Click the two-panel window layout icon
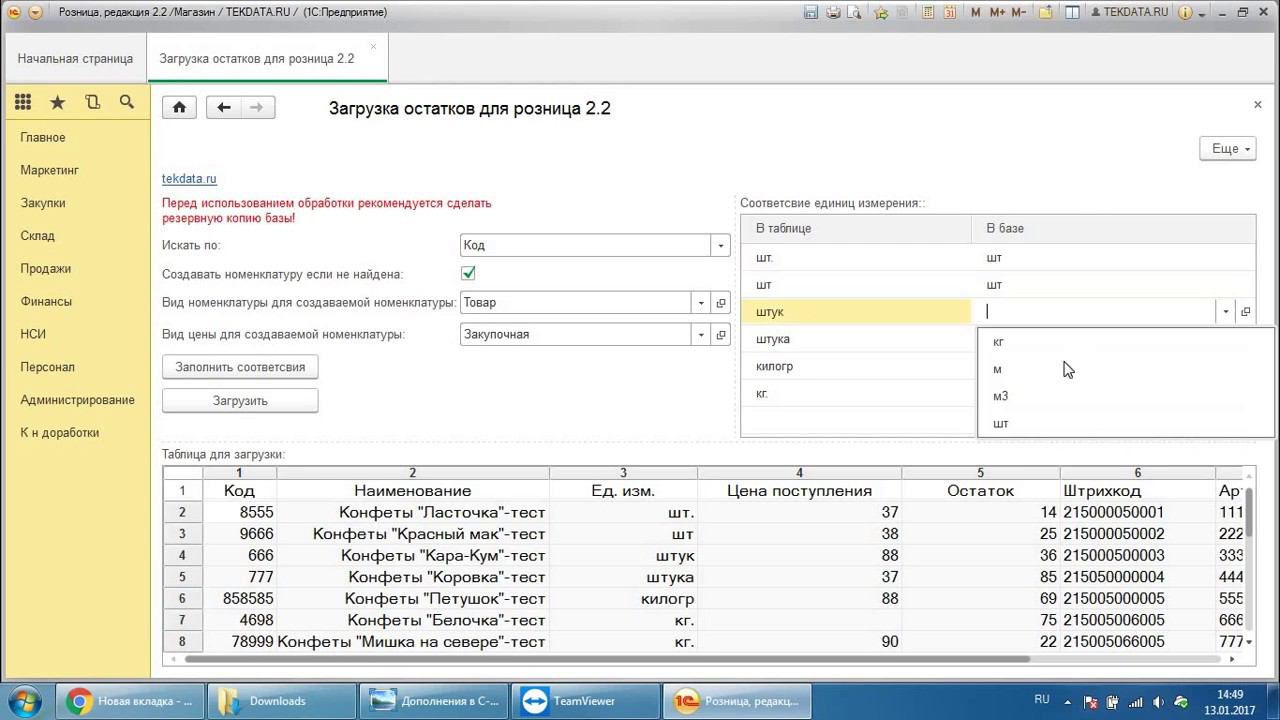 tap(1072, 12)
